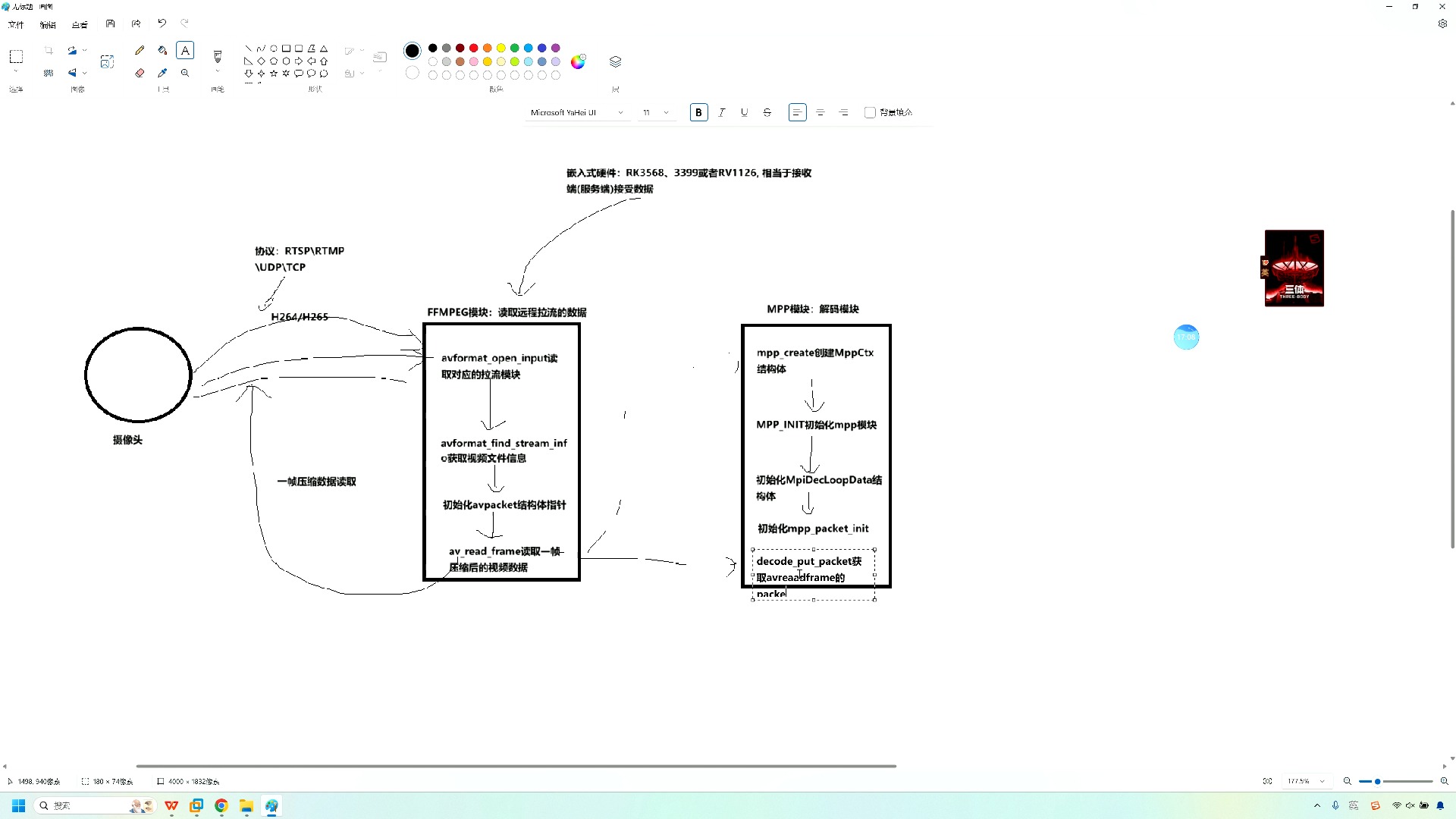Image resolution: width=1456 pixels, height=819 pixels.
Task: Open the Edit menu
Action: [48, 24]
